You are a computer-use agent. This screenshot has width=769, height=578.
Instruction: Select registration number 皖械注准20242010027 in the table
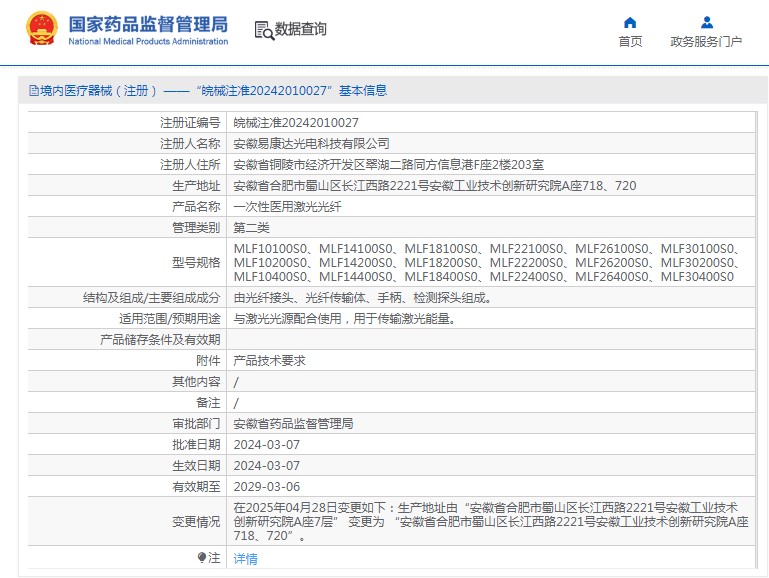[x=296, y=123]
